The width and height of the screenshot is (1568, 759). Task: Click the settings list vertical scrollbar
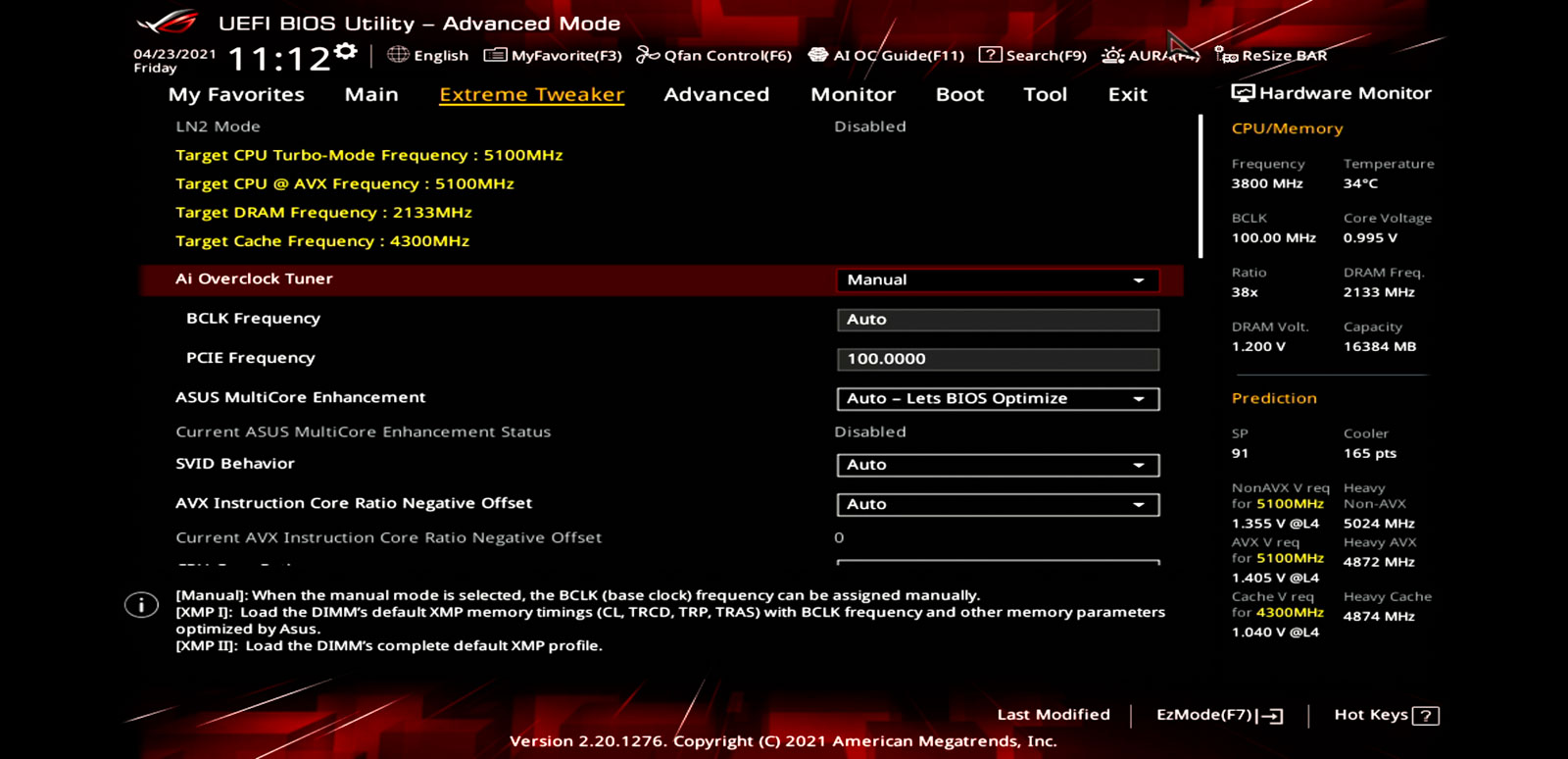1200,186
